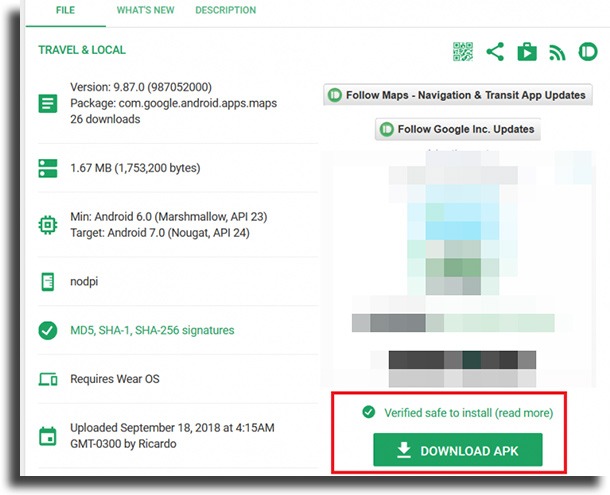Click the TRAVEL & LOCAL category link
610x495 pixels.
(82, 50)
